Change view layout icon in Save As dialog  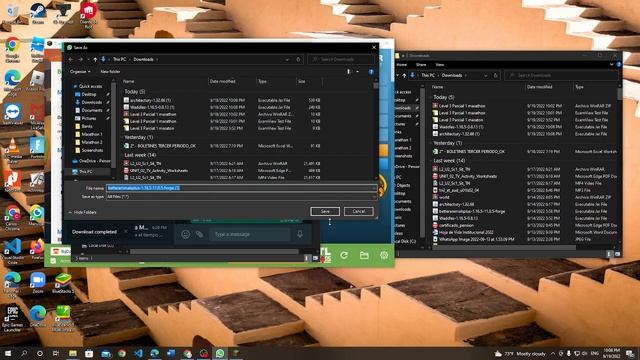[349, 72]
